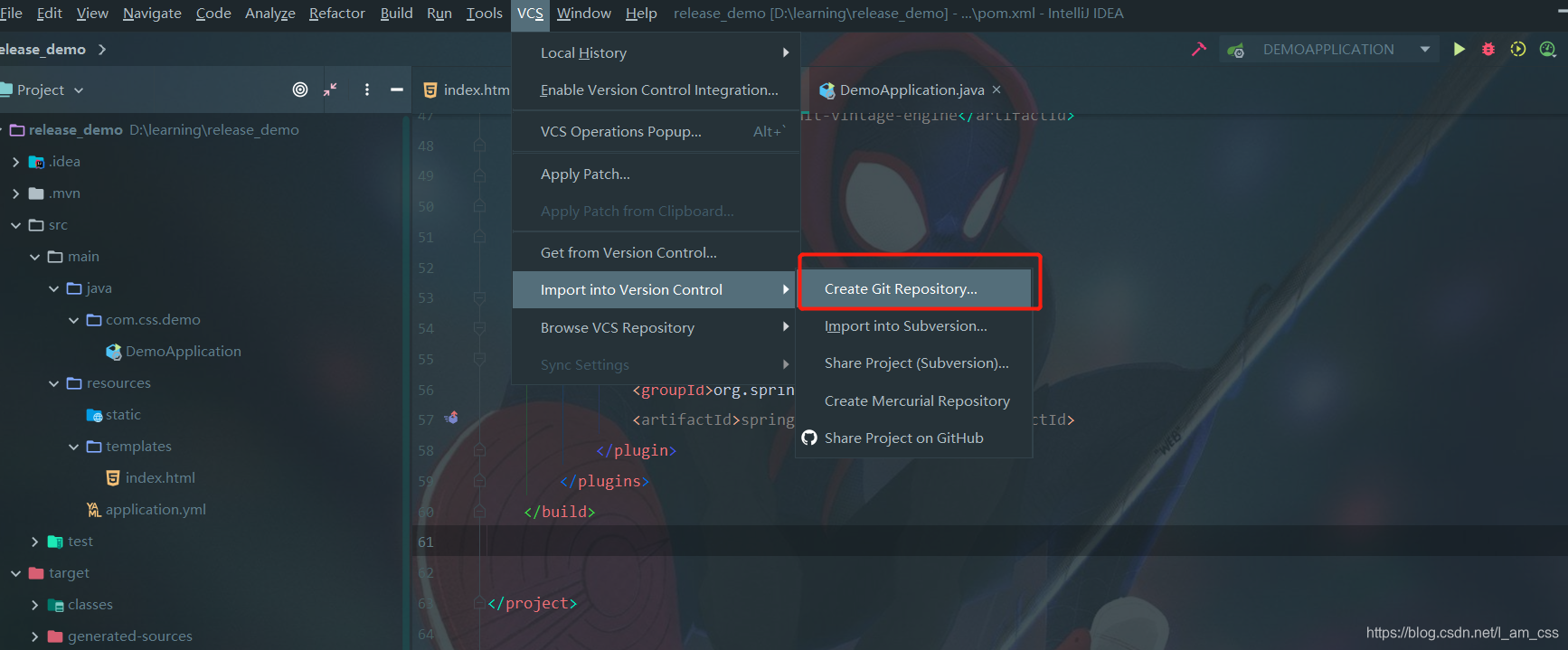Select application.yml in project tree

[x=156, y=510]
